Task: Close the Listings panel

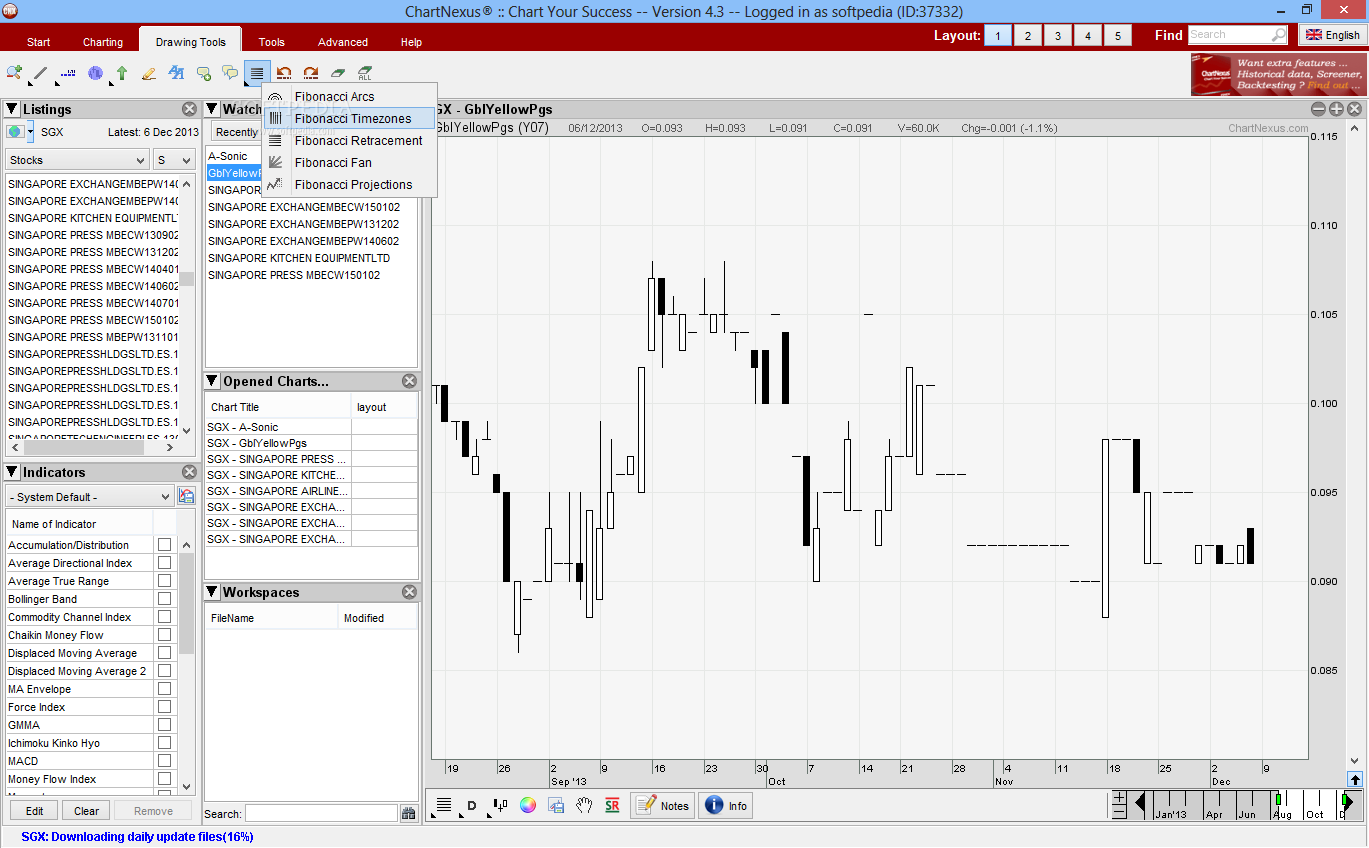Action: [190, 109]
